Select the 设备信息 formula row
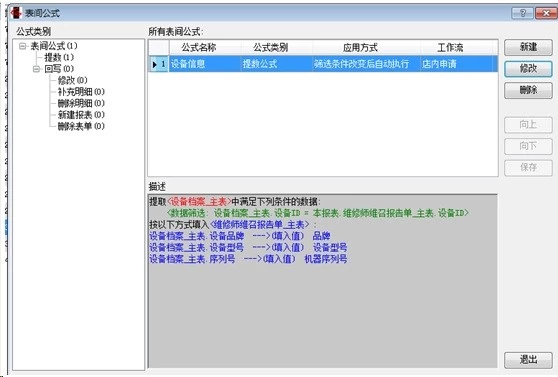558x377 pixels. point(323,64)
